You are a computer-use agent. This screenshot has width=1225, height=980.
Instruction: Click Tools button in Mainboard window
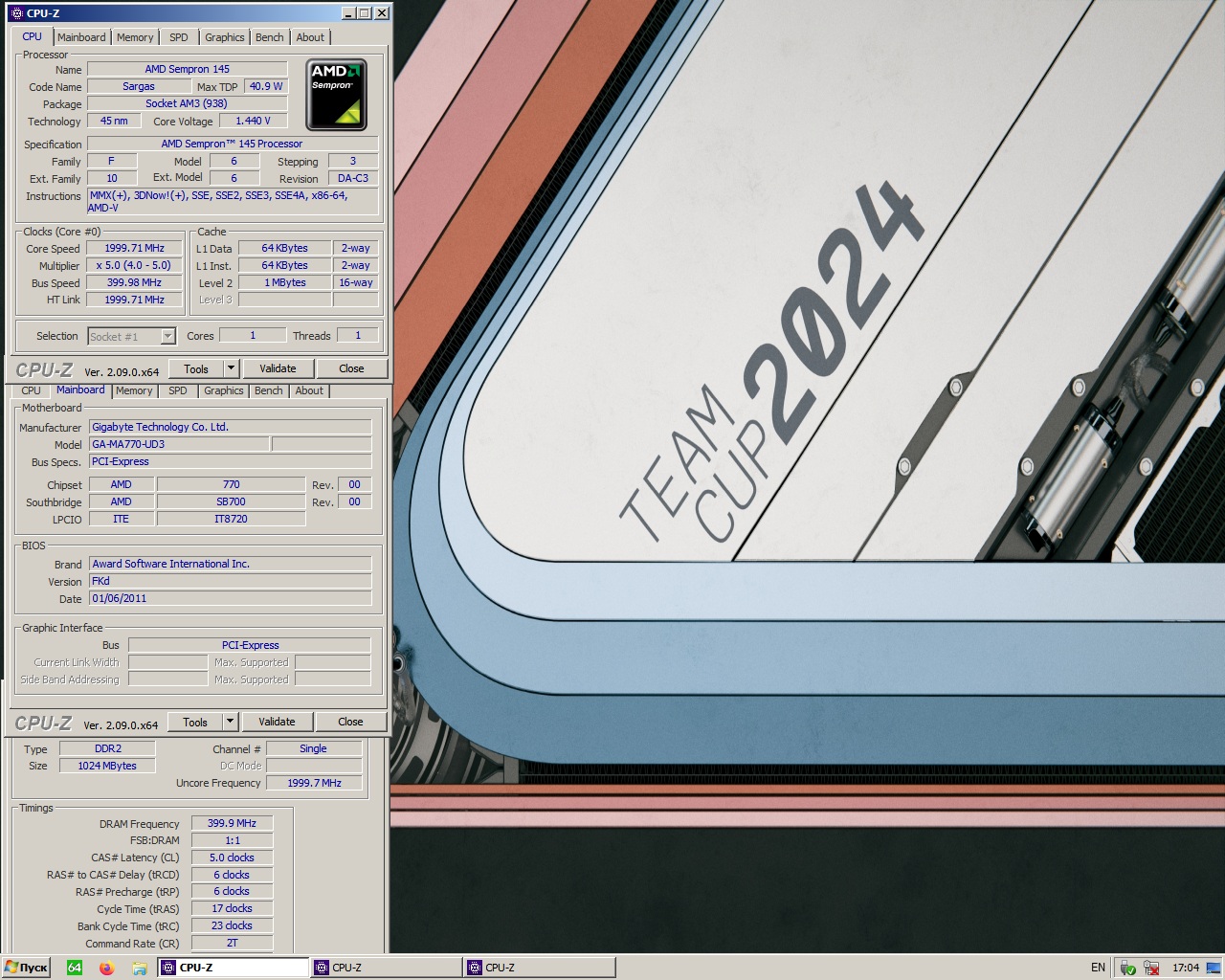195,722
